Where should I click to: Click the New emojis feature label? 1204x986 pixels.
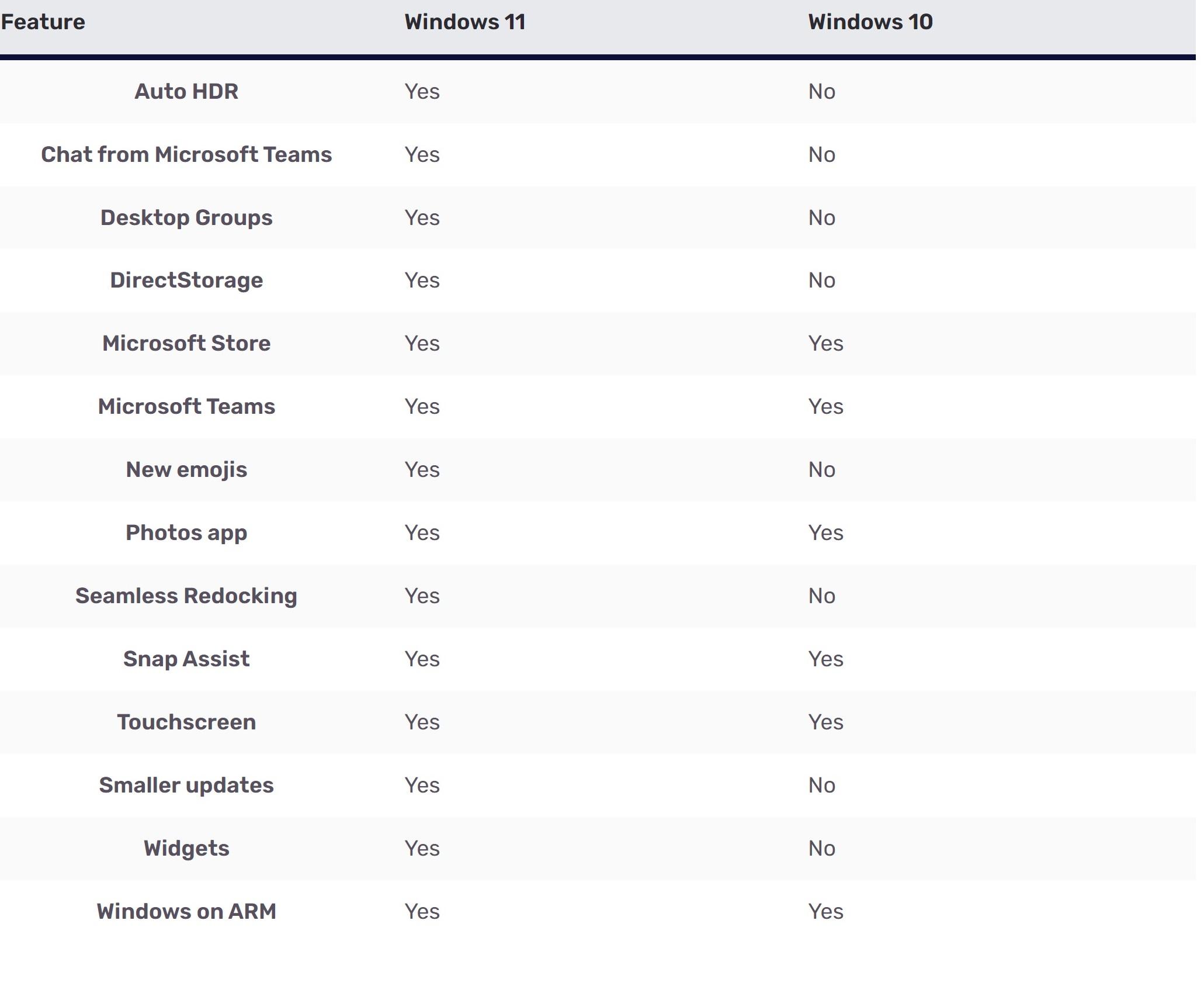coord(186,470)
